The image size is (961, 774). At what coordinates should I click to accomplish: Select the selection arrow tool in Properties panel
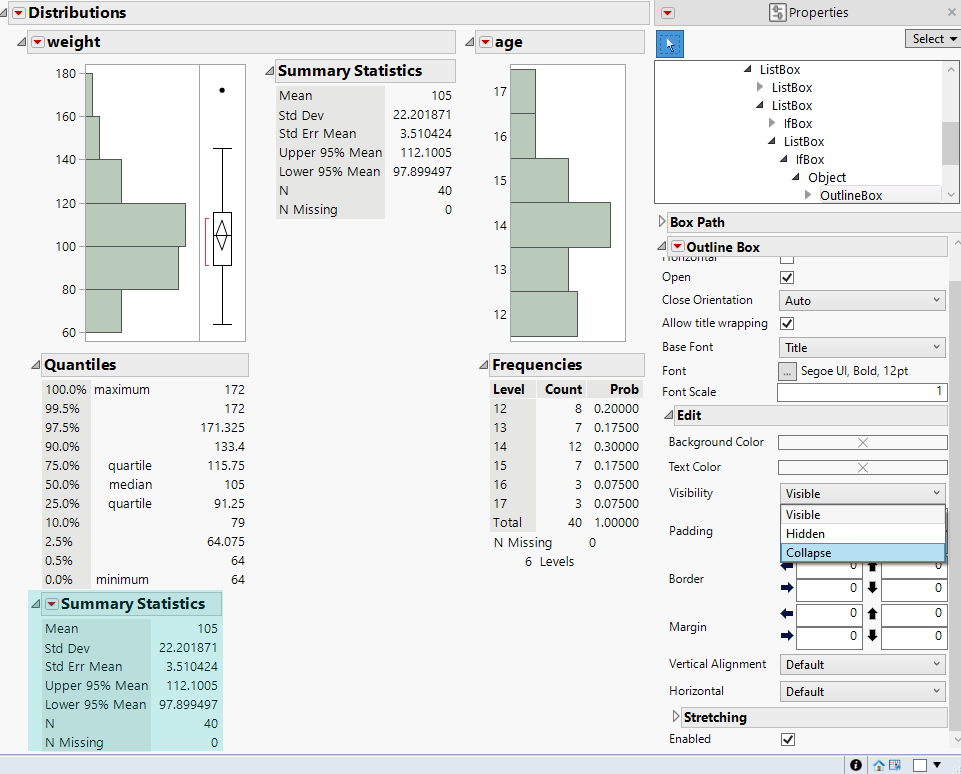coord(670,43)
